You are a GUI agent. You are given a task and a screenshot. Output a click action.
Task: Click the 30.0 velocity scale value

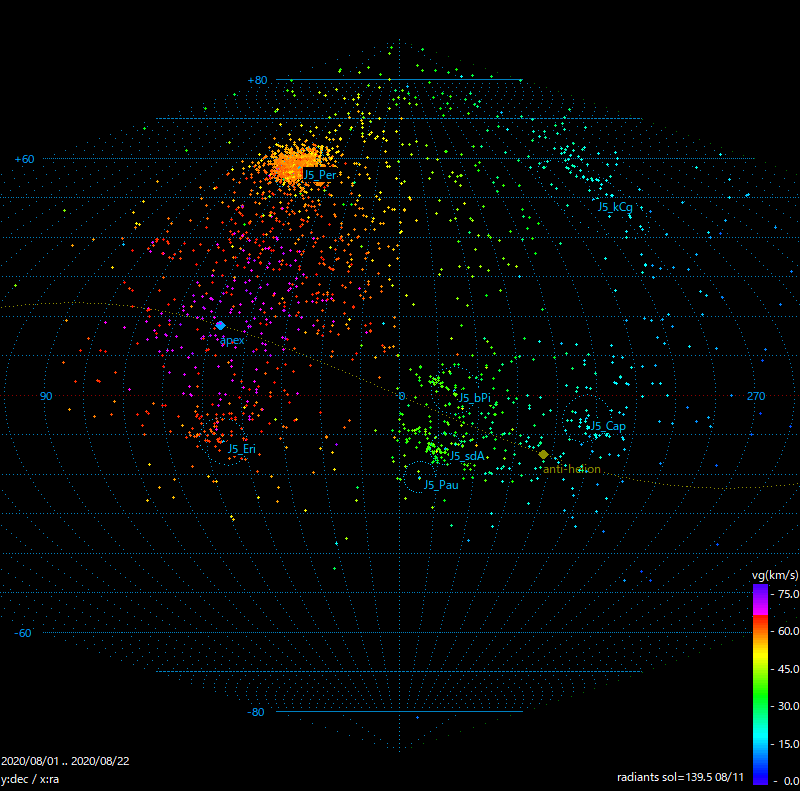pos(788,706)
